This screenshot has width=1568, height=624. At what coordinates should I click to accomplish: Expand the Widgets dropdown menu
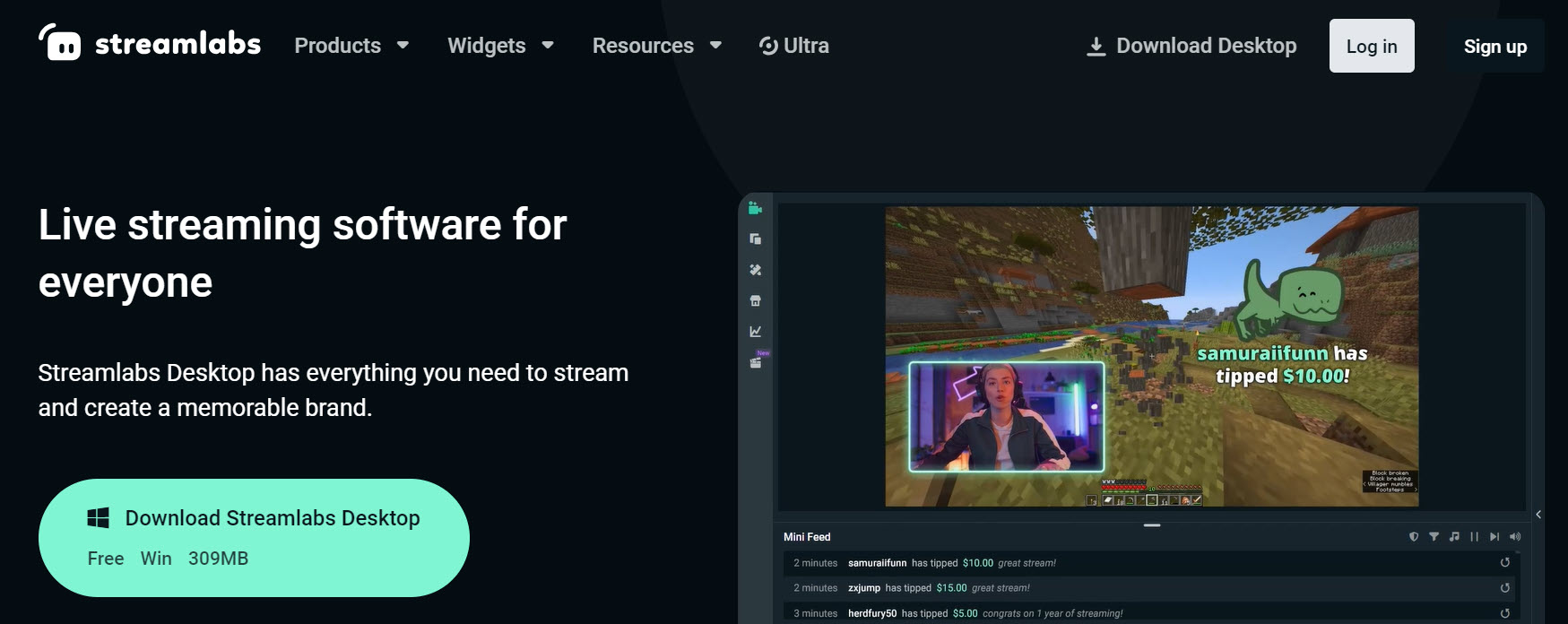[501, 46]
